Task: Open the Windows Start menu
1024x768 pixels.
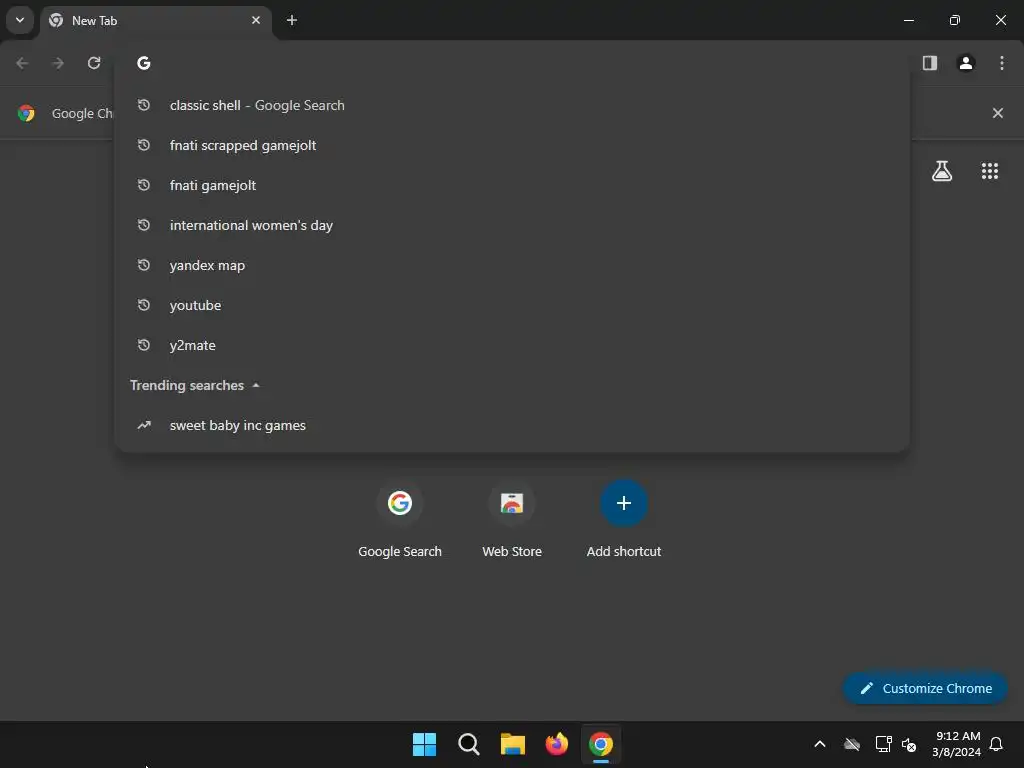Action: coord(424,744)
